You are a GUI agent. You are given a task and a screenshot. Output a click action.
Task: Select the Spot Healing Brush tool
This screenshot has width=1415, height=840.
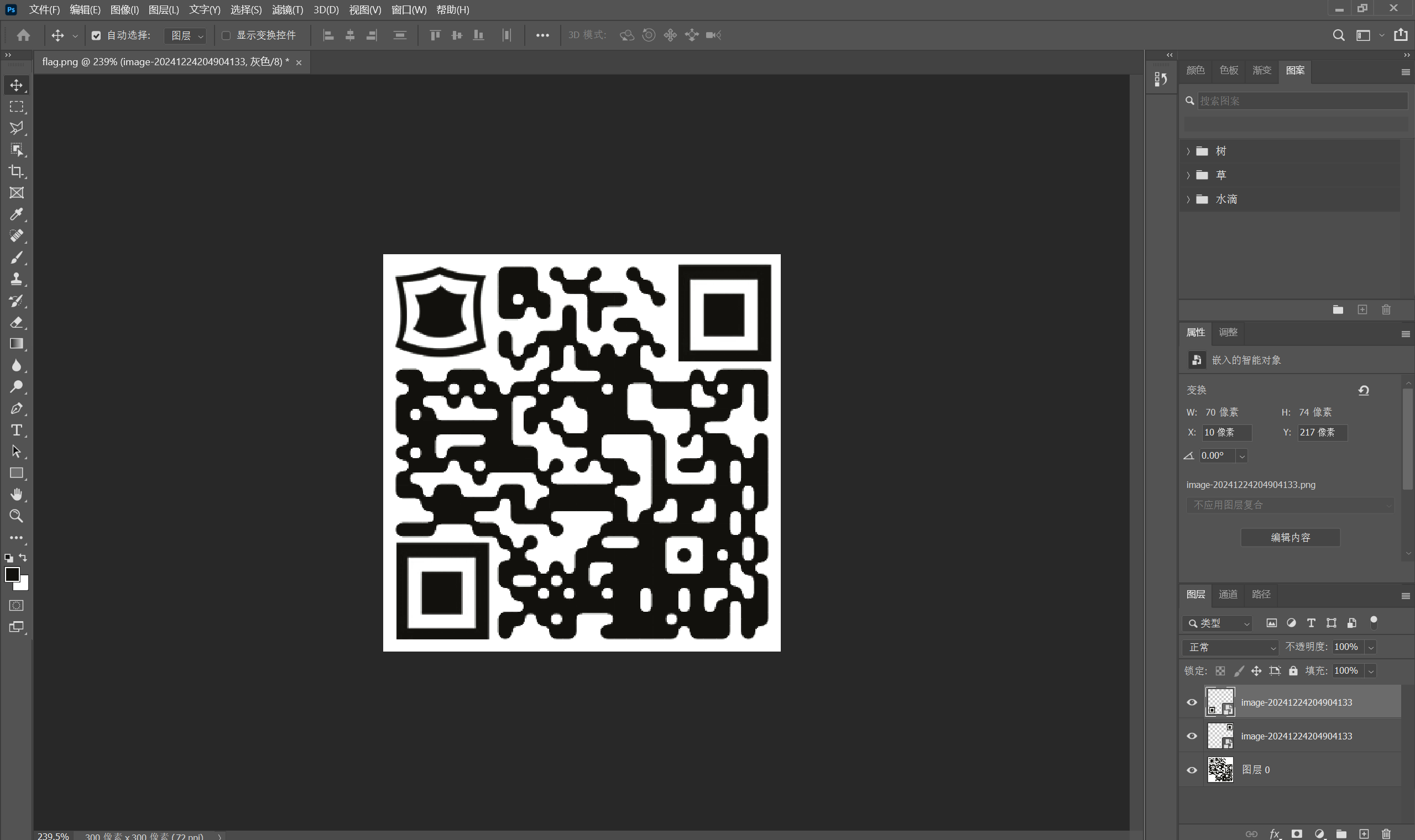click(17, 235)
